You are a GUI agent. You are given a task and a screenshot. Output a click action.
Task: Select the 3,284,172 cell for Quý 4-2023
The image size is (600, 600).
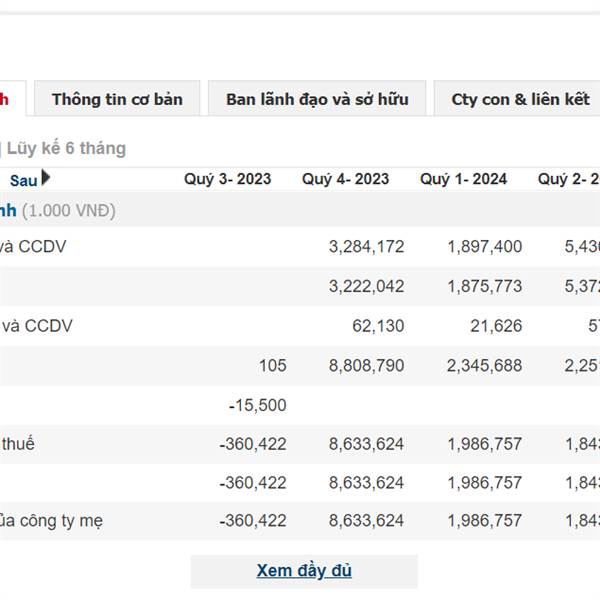coord(366,246)
